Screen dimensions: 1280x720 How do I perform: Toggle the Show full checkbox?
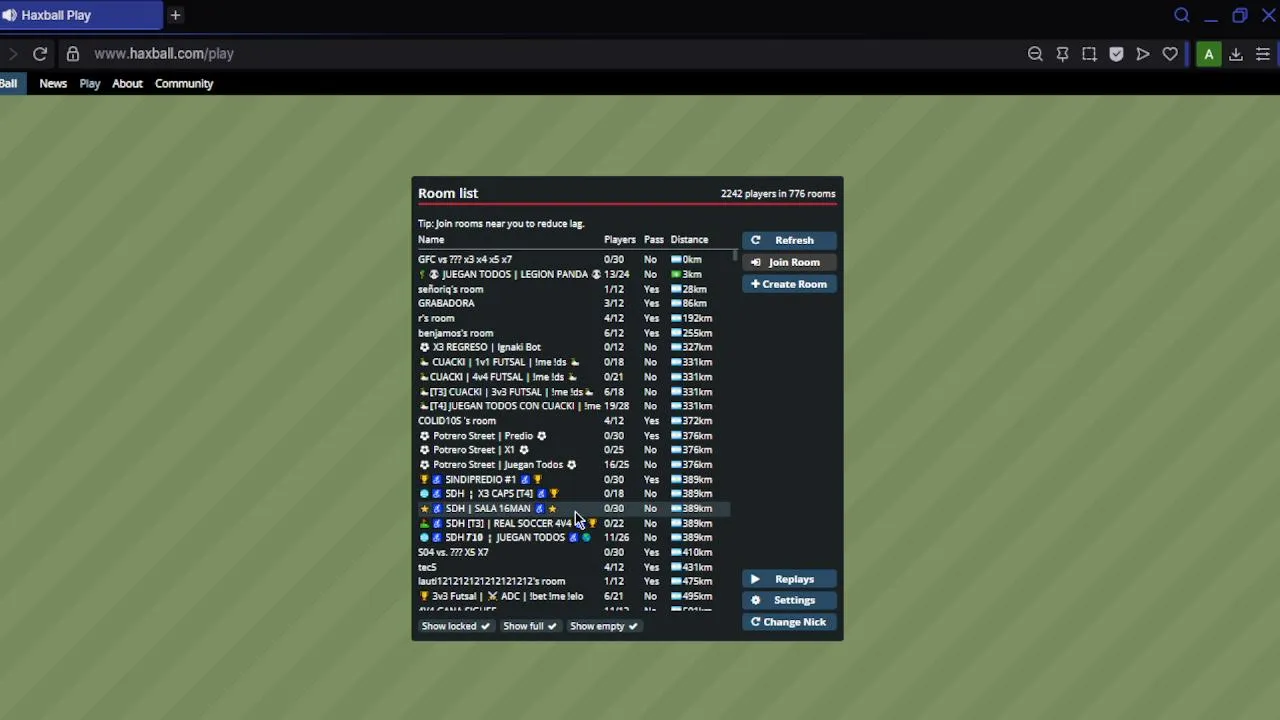pyautogui.click(x=529, y=626)
